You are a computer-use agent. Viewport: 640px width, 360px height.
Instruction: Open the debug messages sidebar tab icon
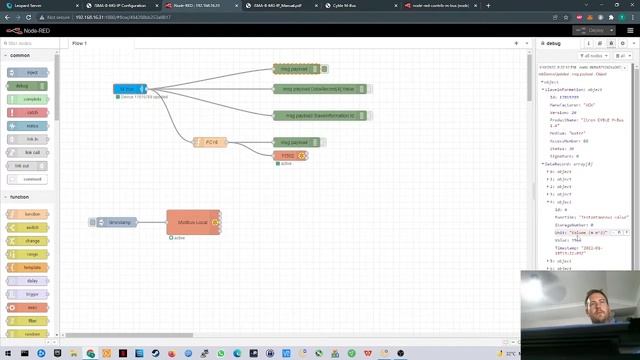point(611,43)
